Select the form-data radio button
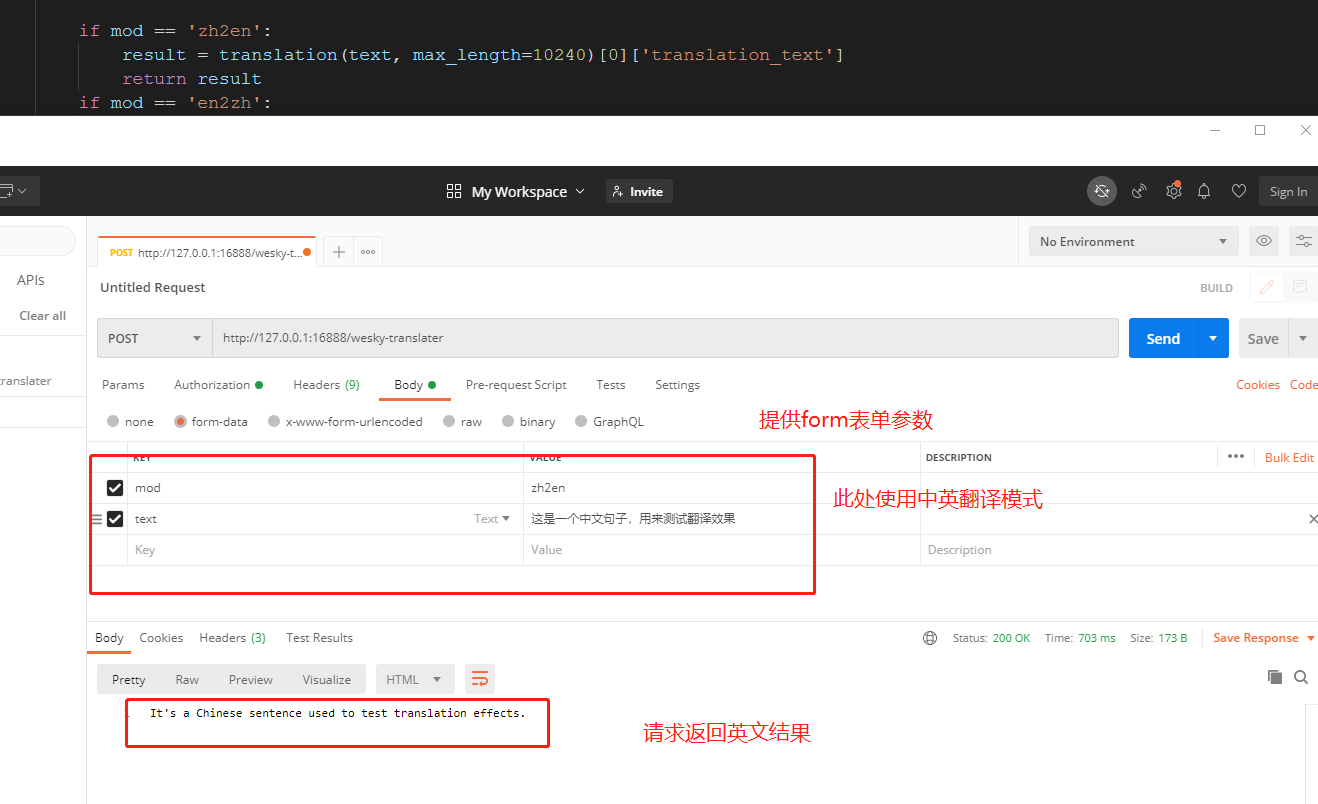 (x=180, y=421)
